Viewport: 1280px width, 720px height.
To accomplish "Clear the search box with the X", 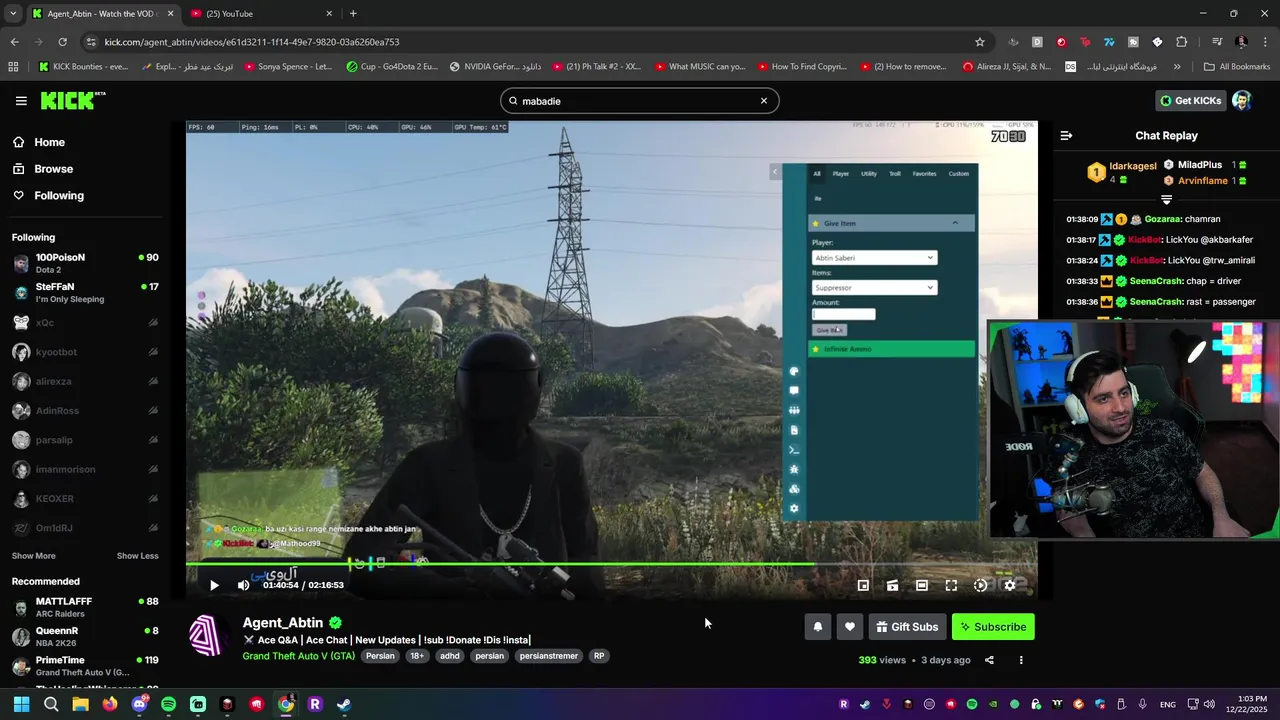I will (764, 101).
